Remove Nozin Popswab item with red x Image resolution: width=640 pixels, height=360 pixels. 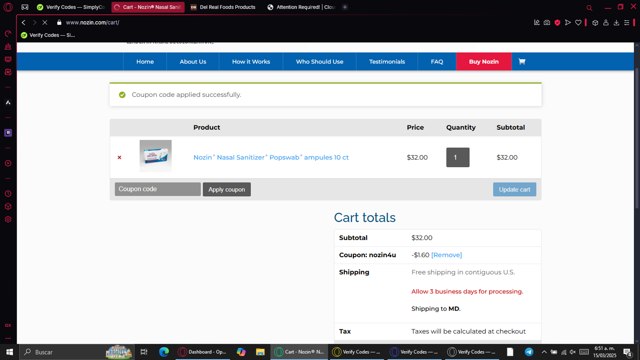point(119,157)
